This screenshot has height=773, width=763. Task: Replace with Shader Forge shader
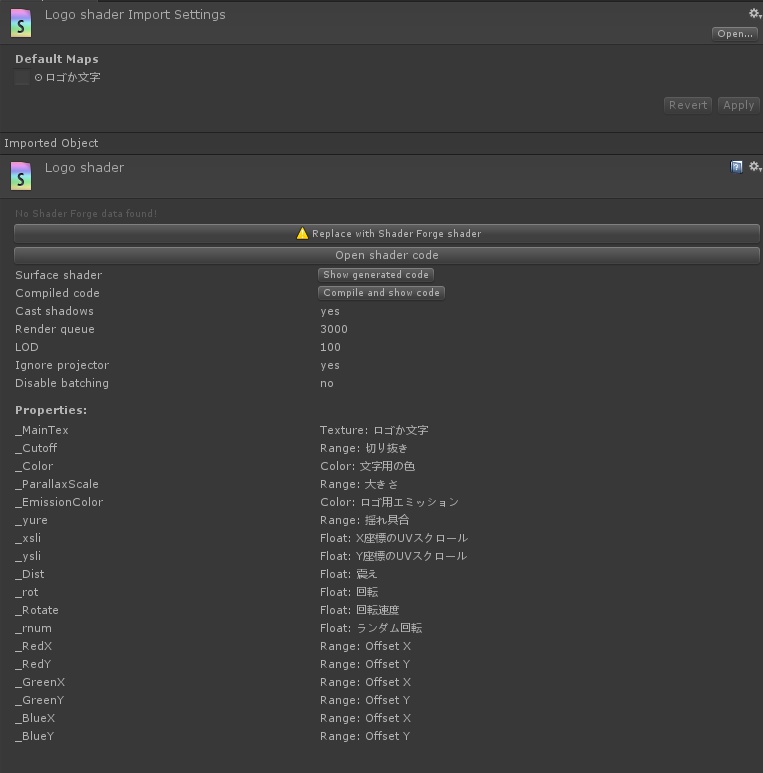(x=387, y=234)
